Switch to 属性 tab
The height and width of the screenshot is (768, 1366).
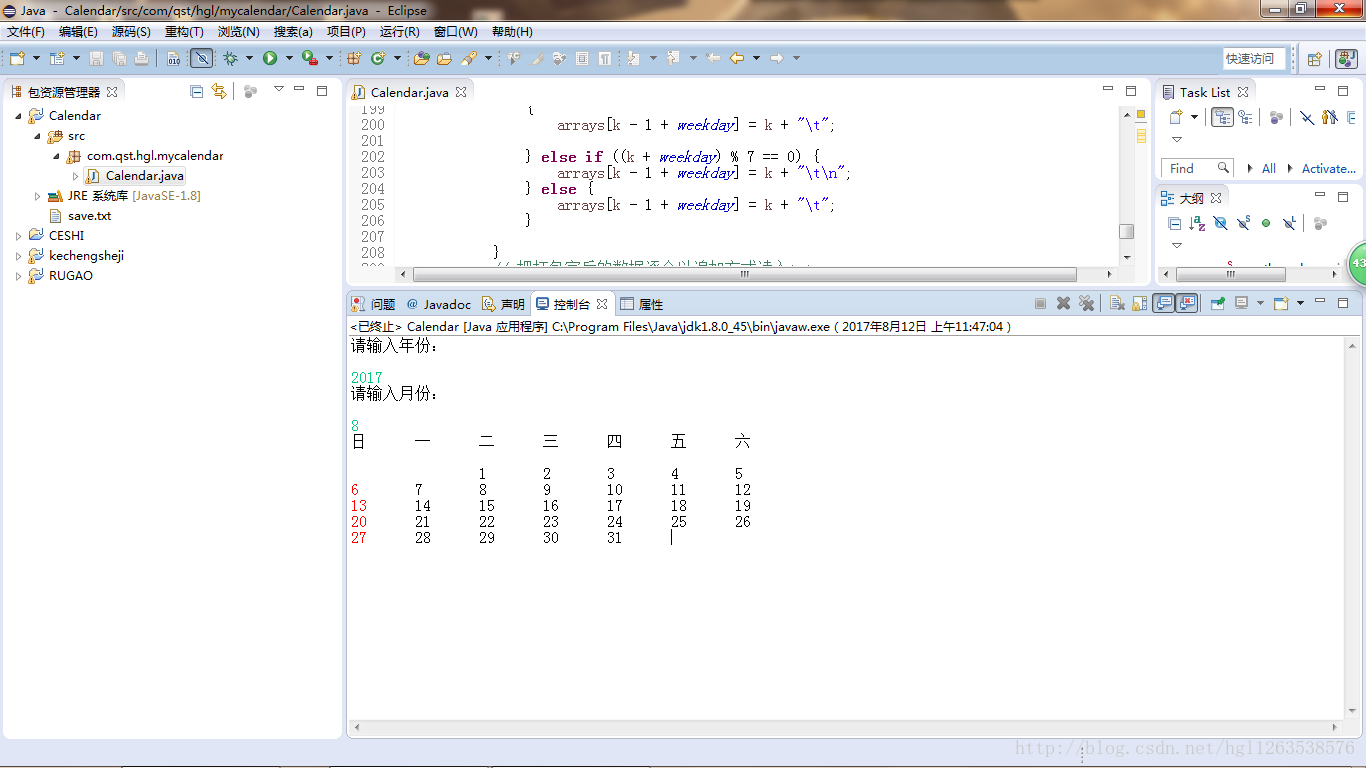coord(641,304)
